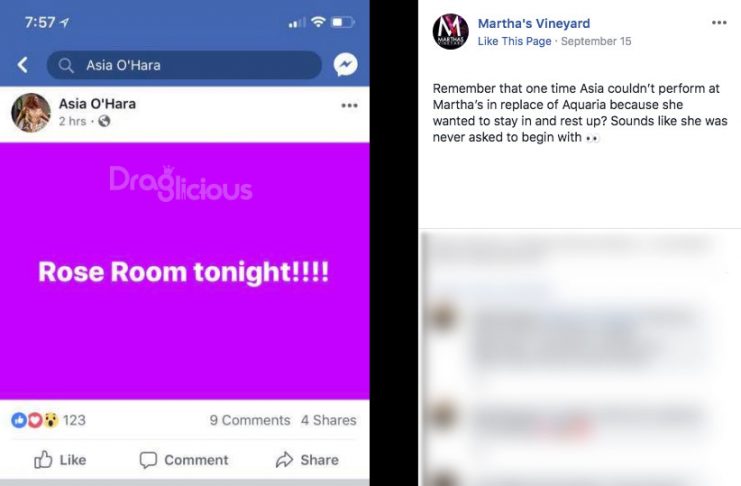This screenshot has height=486, width=741.
Task: Open Martha's Vineyard post options menu
Action: point(719,23)
